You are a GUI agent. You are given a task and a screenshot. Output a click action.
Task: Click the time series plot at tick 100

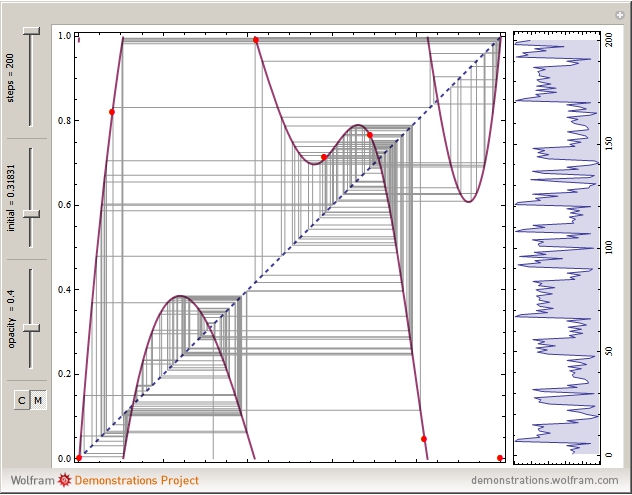pos(556,247)
